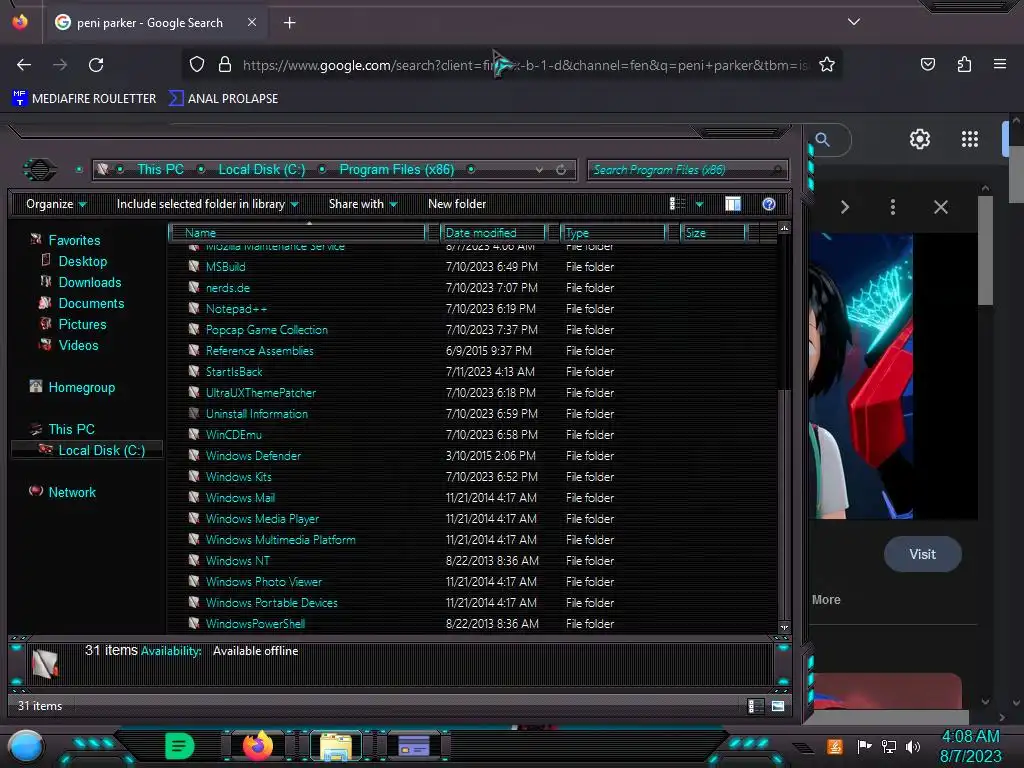Sort by Name column header

pyautogui.click(x=298, y=232)
